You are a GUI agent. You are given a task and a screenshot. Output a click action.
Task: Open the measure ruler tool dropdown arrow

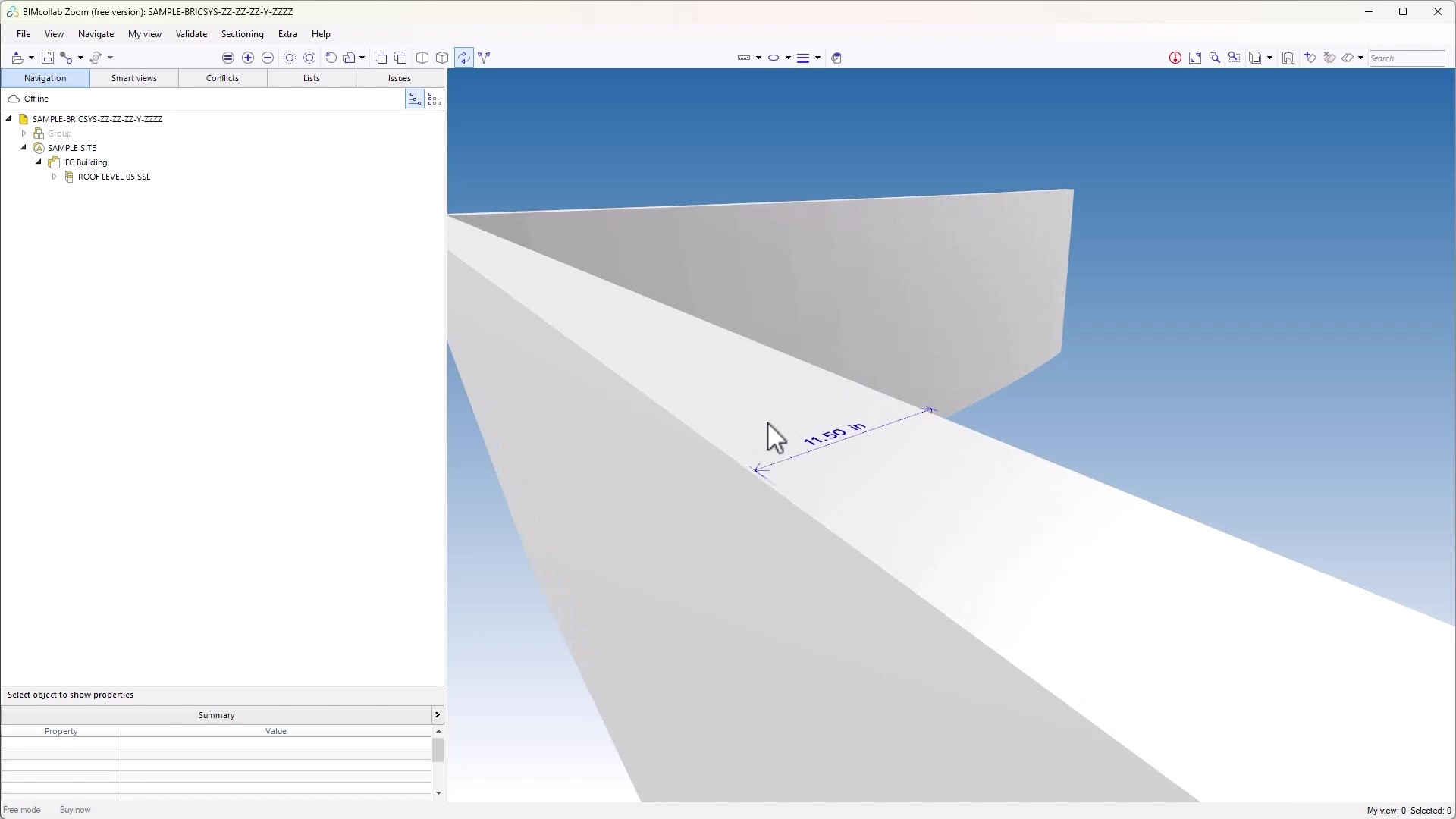click(758, 58)
